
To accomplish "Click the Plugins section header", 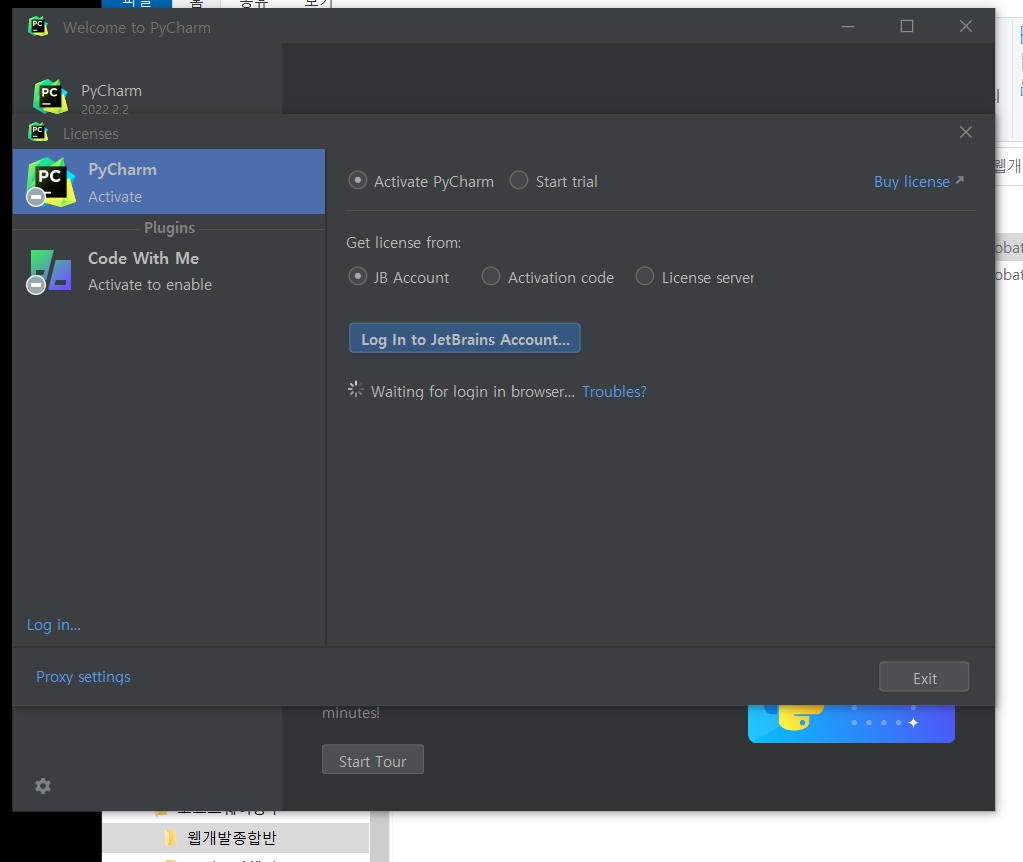I will [169, 228].
